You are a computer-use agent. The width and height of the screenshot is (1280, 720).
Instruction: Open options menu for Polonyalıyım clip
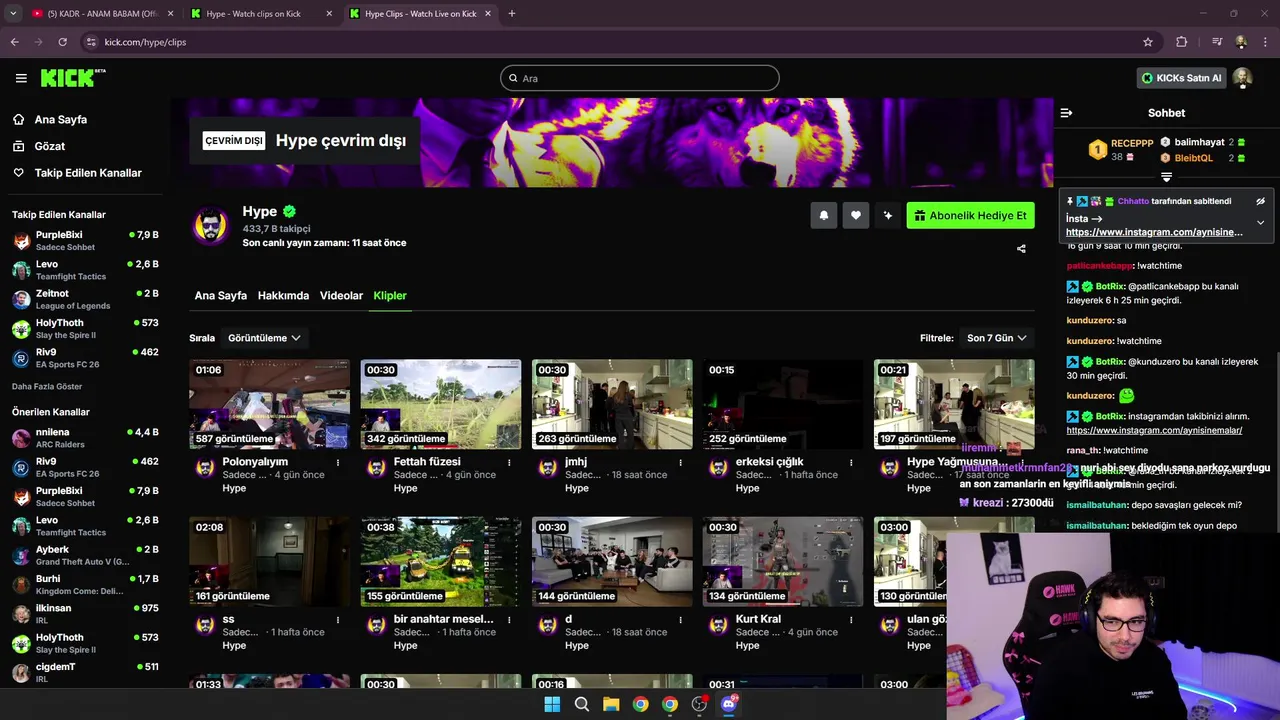point(338,462)
